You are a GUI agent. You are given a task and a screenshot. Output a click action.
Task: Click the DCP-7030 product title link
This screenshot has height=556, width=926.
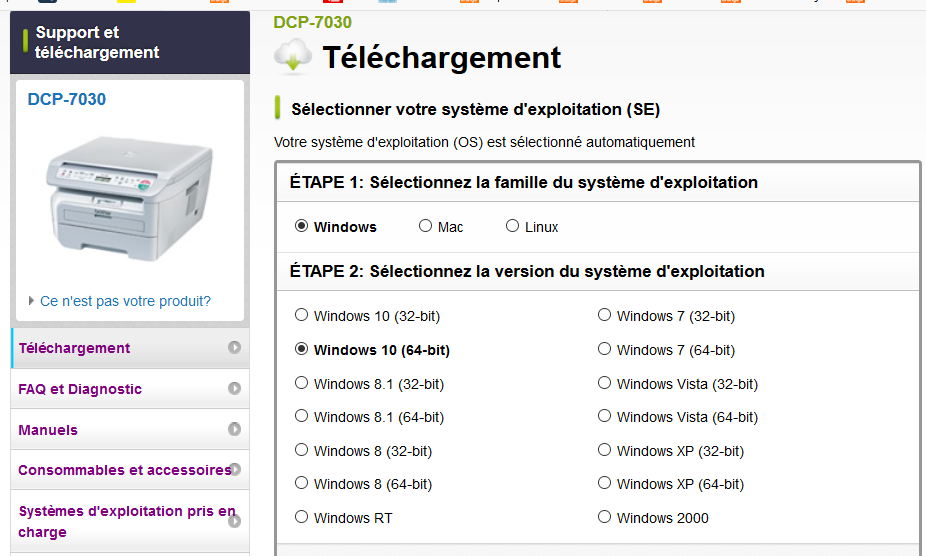(x=67, y=99)
